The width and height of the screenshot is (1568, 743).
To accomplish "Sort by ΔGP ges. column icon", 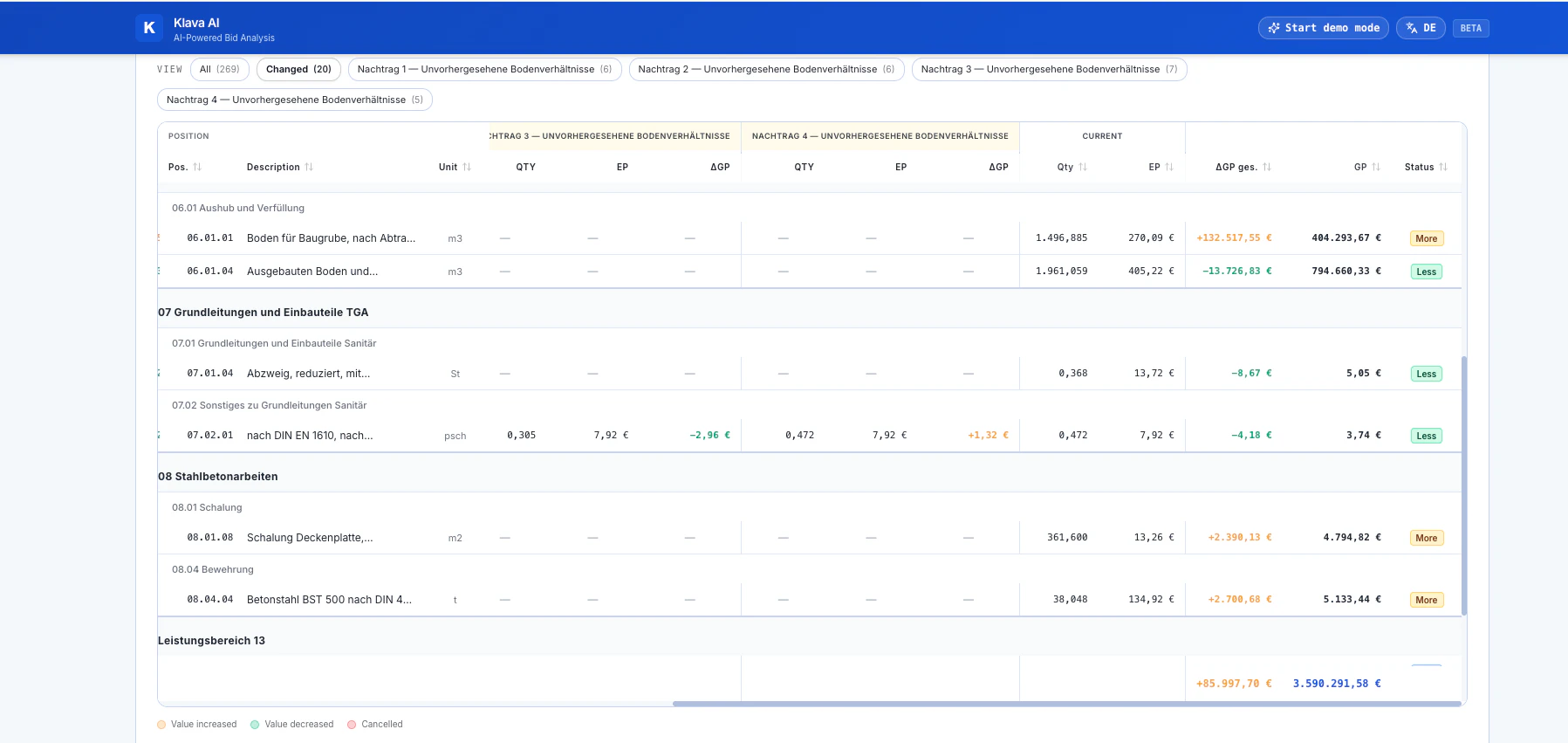I will tap(1267, 167).
